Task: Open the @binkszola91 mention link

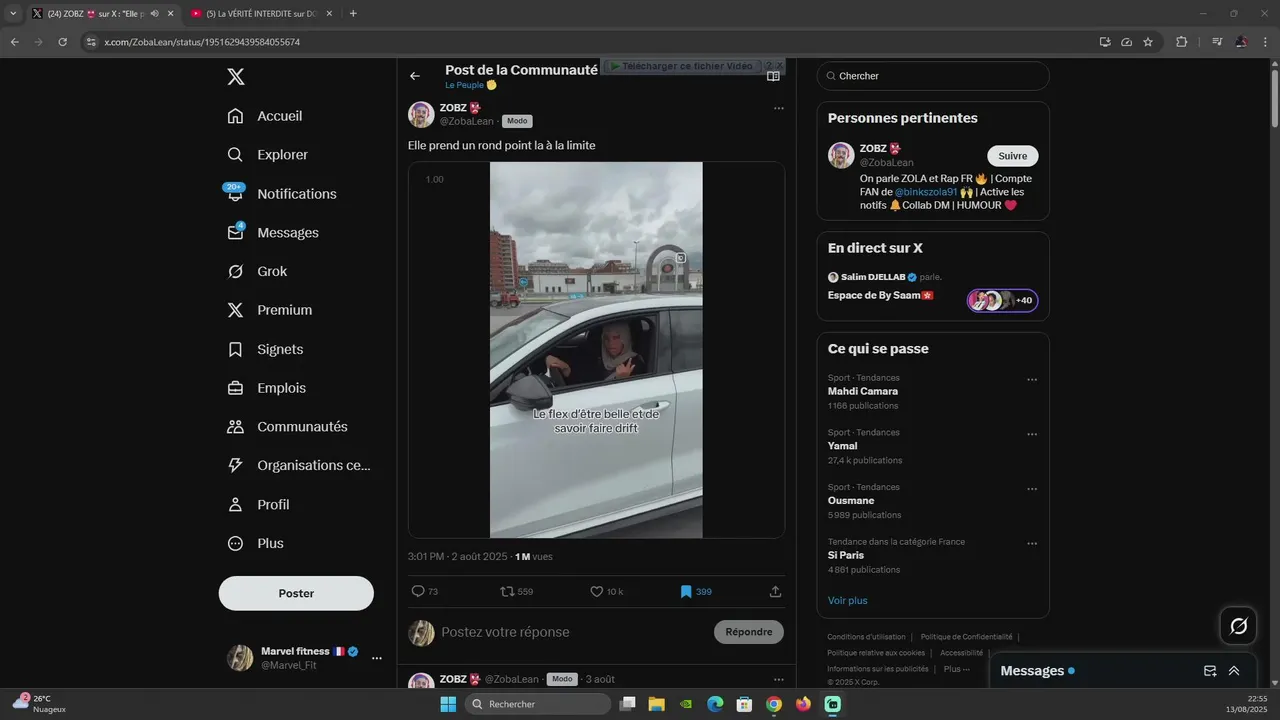Action: (926, 192)
